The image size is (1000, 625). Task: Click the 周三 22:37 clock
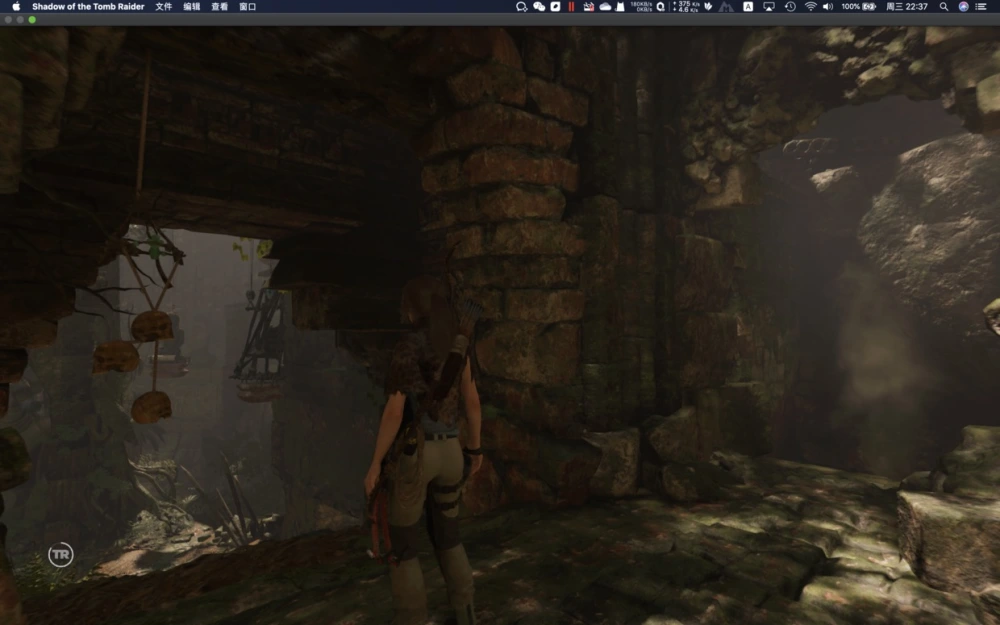pyautogui.click(x=906, y=6)
